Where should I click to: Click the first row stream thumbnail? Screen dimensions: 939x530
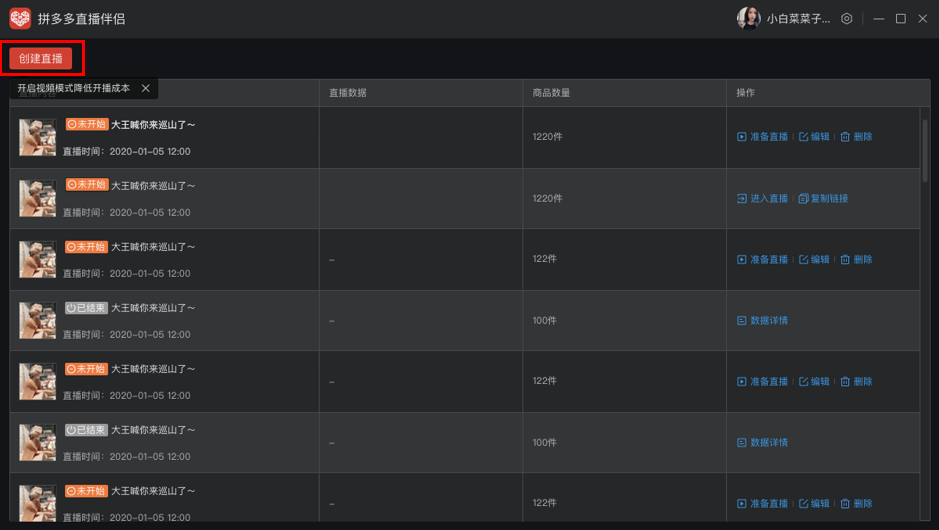coord(37,138)
